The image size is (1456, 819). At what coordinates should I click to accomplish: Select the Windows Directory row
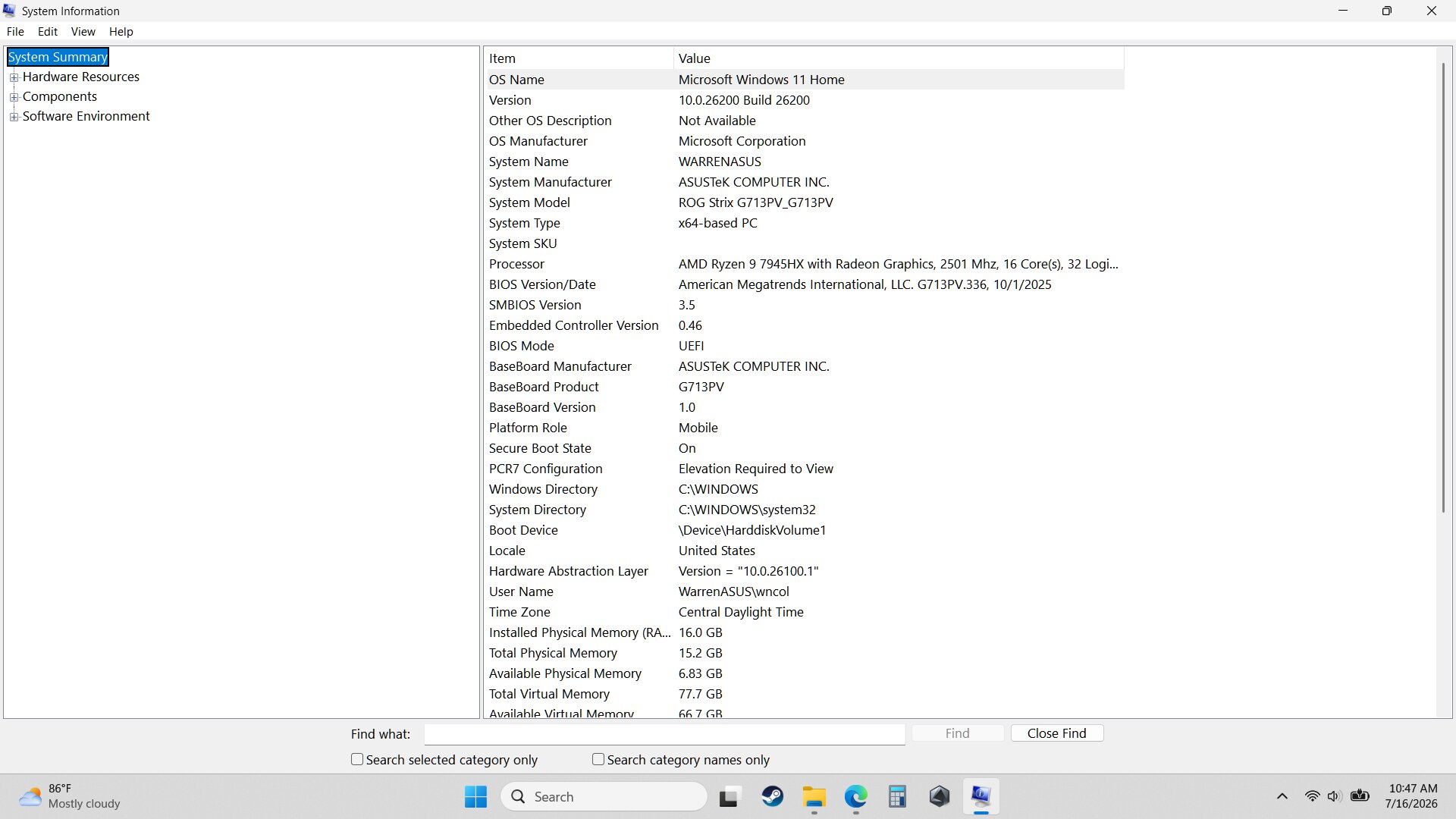tap(805, 489)
